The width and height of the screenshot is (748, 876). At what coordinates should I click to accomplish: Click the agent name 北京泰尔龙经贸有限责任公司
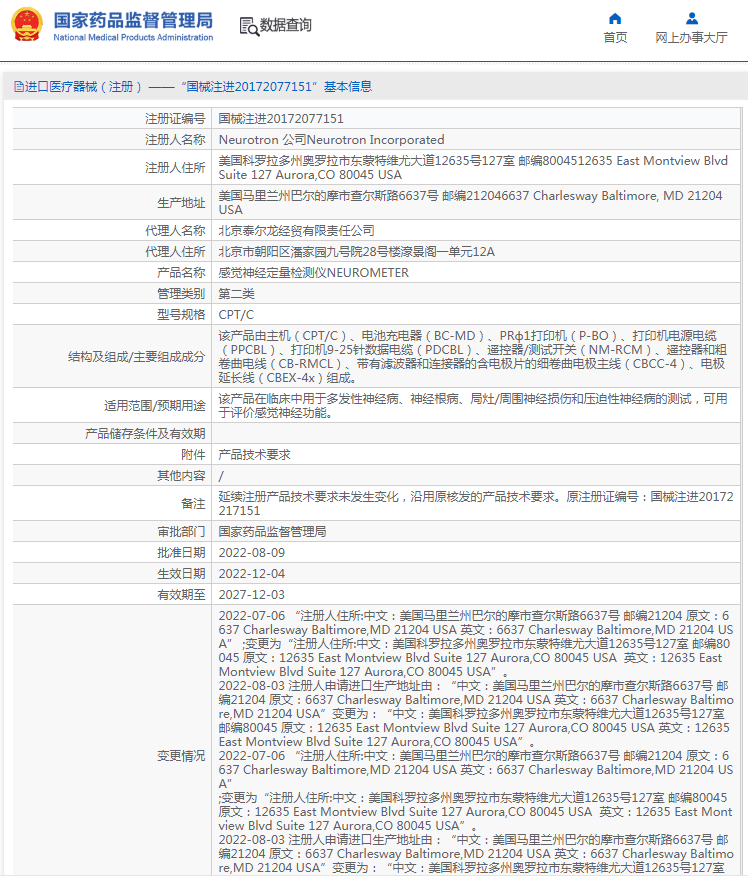pyautogui.click(x=297, y=230)
